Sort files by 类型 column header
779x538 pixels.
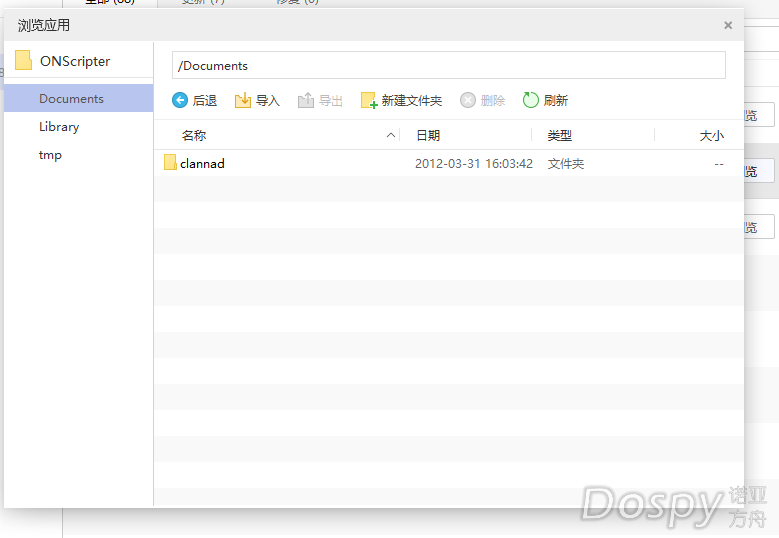click(x=560, y=135)
